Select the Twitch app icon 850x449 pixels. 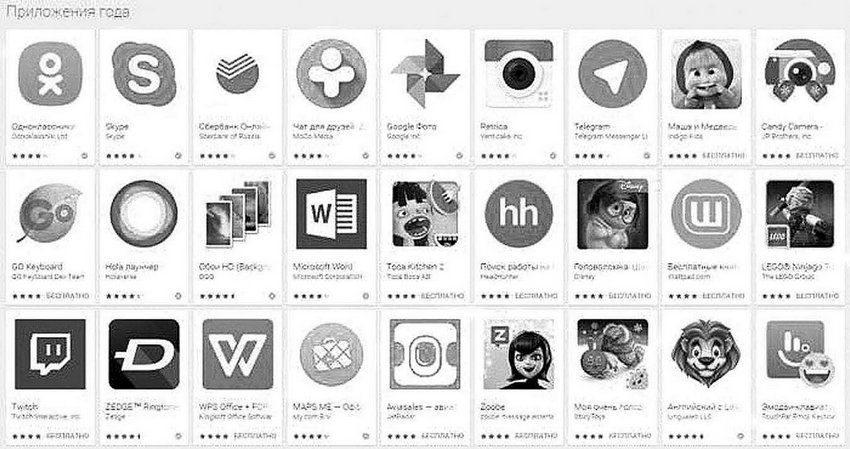click(50, 354)
